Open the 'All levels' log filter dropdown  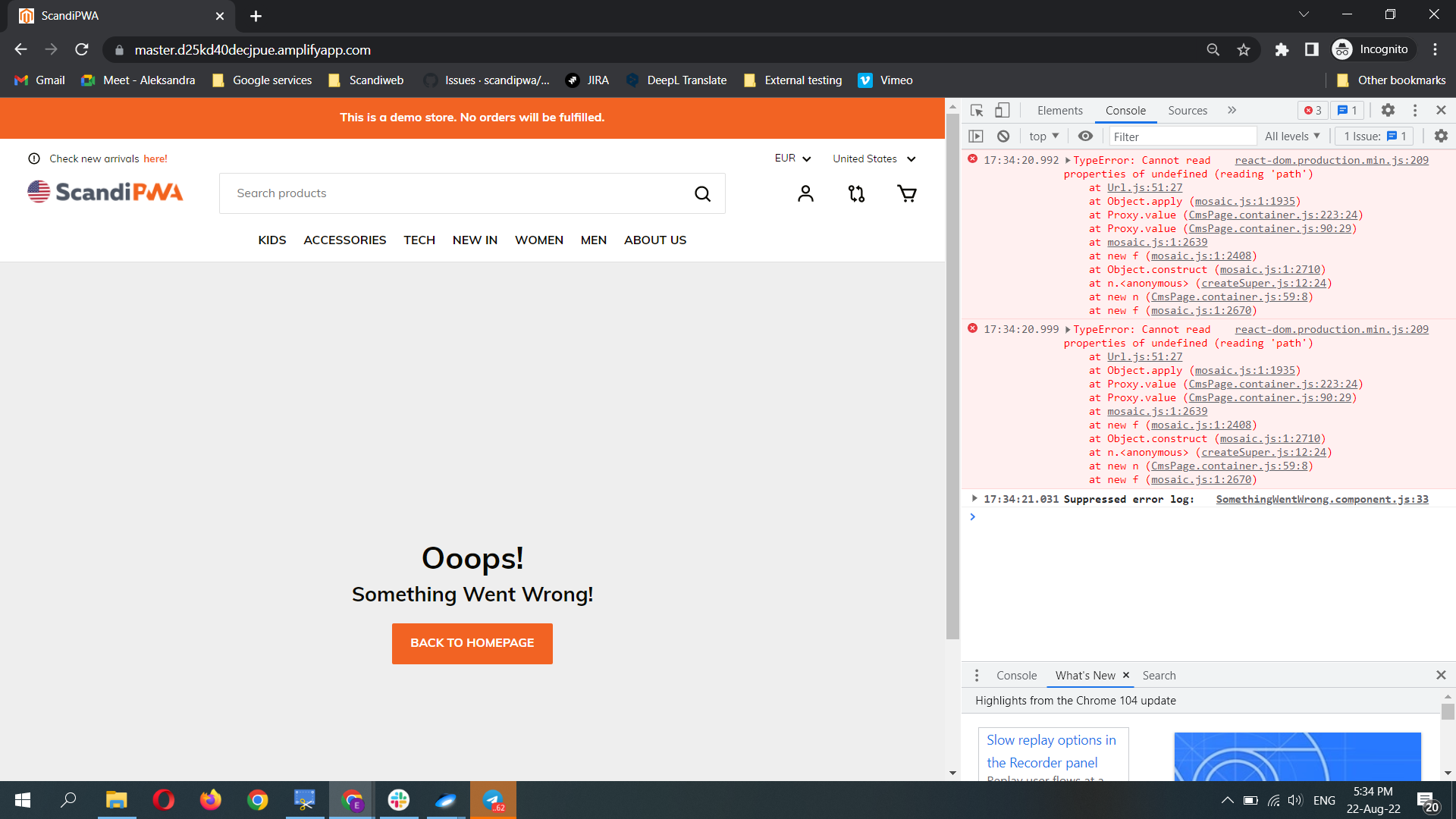1292,136
